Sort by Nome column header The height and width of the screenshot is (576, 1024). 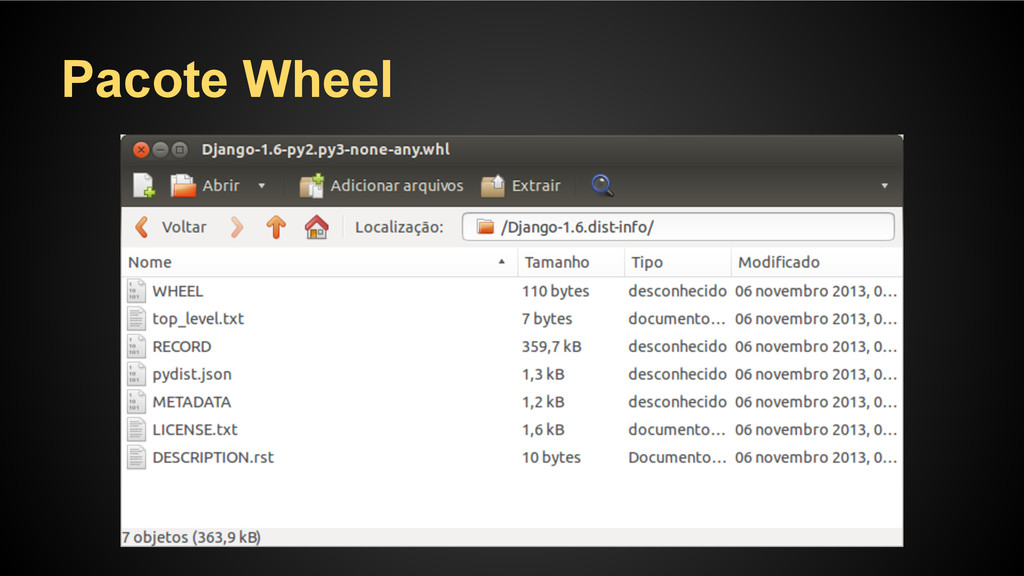(319, 262)
